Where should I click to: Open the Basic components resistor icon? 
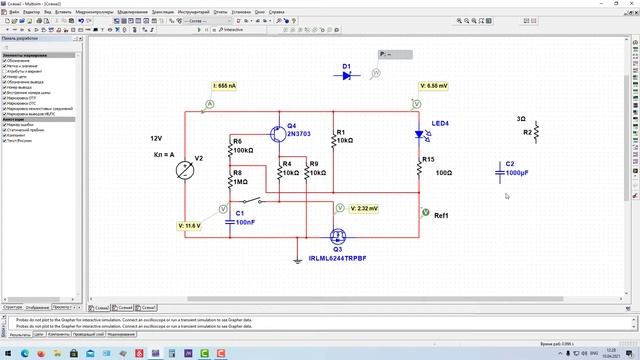15,30
